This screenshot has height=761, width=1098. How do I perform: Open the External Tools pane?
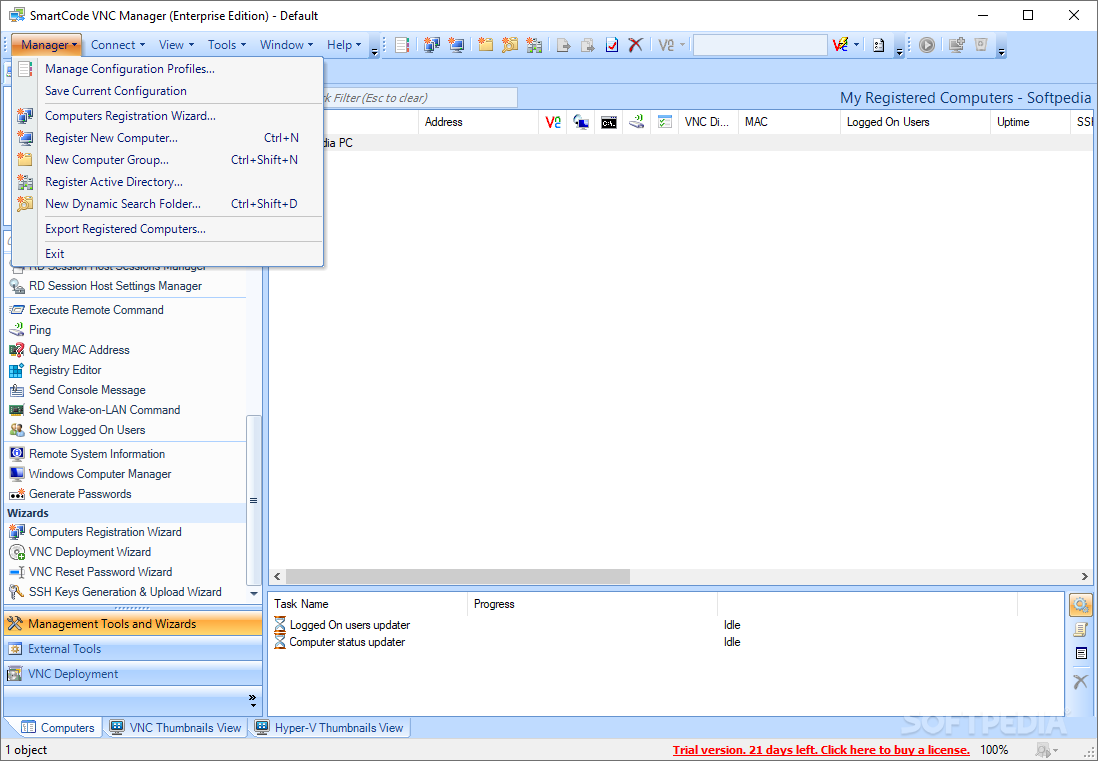[x=133, y=649]
